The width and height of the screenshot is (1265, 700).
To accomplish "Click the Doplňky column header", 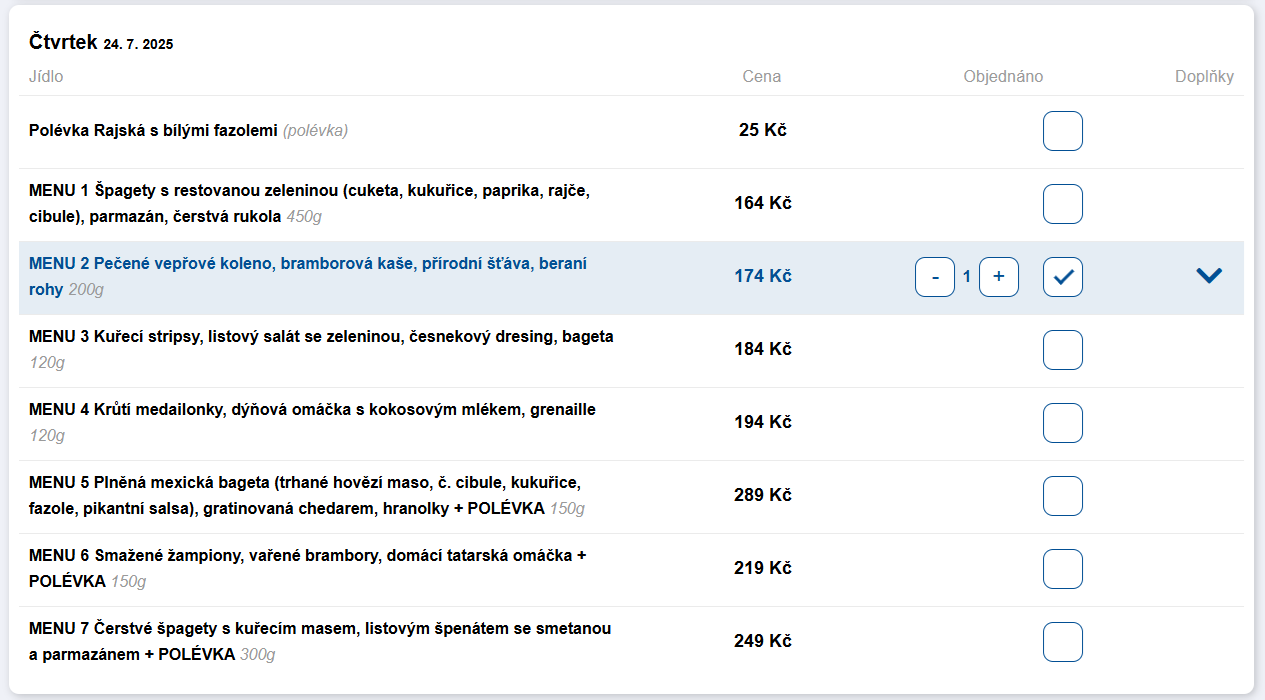I will (x=1204, y=77).
